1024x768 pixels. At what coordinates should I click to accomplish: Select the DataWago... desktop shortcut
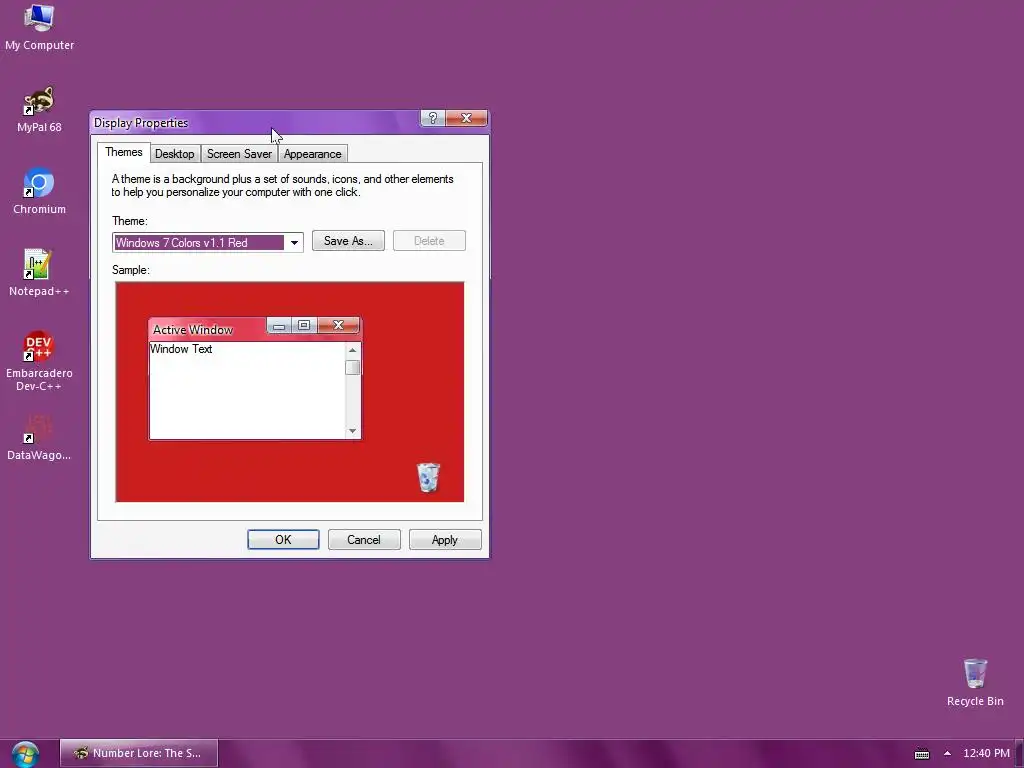[39, 438]
